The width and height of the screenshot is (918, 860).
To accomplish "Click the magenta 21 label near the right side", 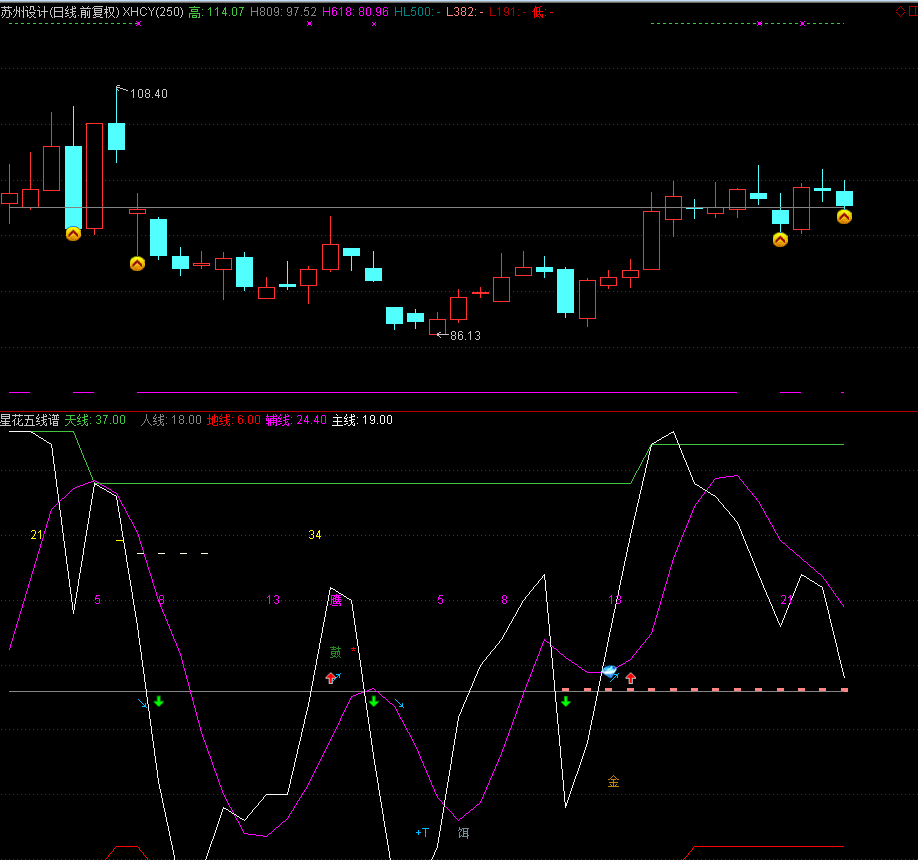I will click(x=787, y=599).
